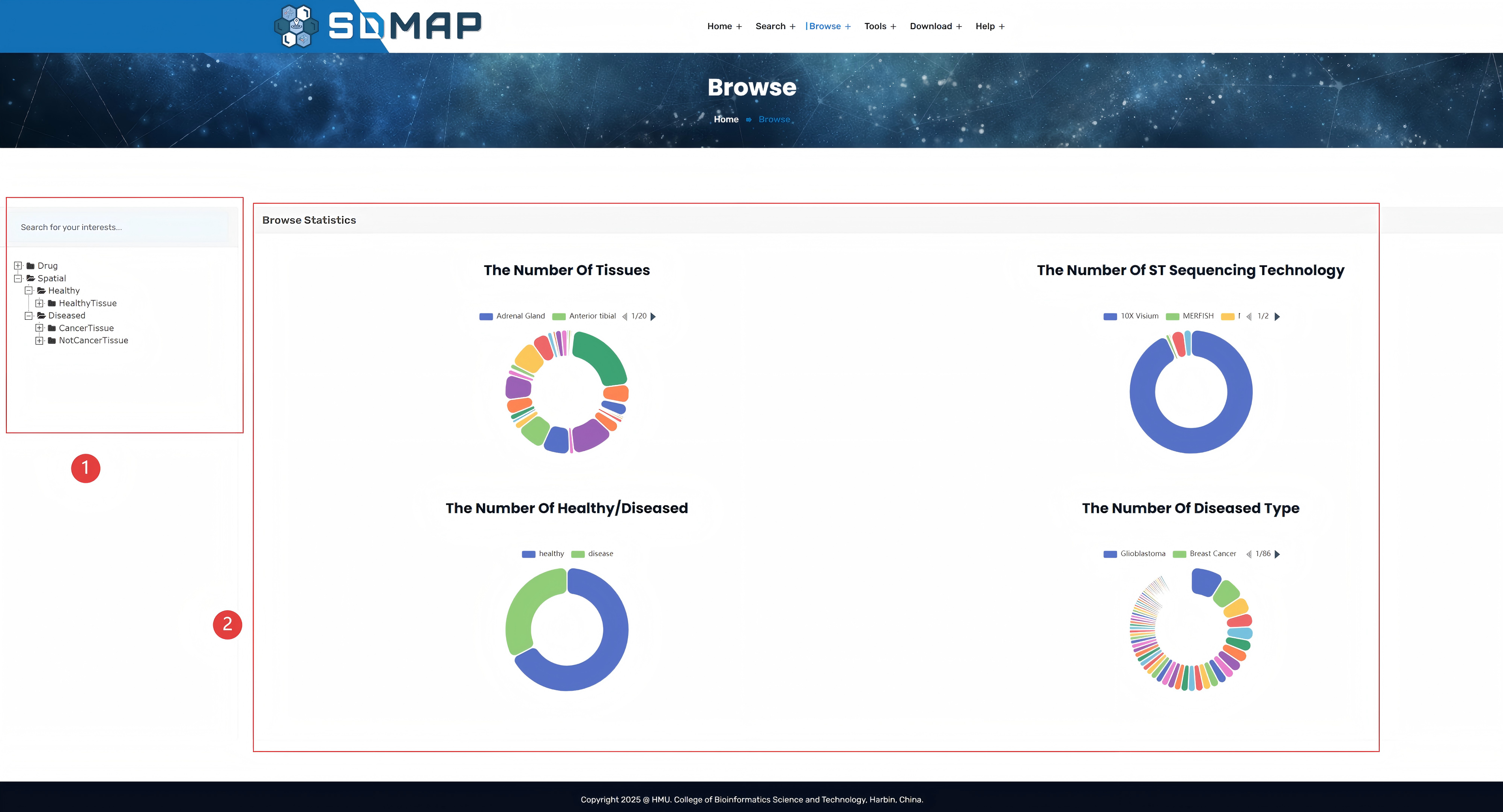The width and height of the screenshot is (1503, 812).
Task: Click the HealthyTissue folder icon
Action: point(52,303)
